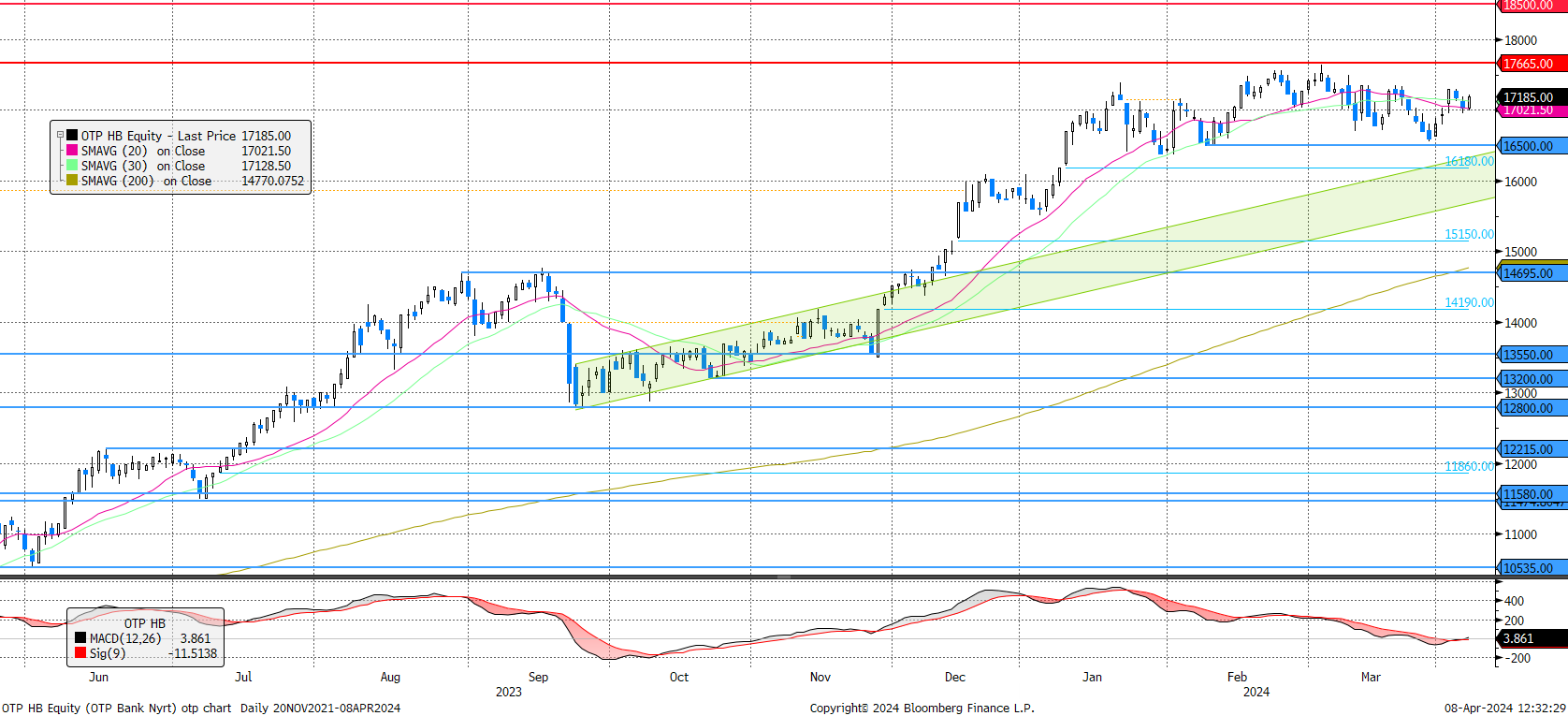This screenshot has width=1568, height=716.
Task: Click the 16180.00 cyan annotation
Action: 1469,162
